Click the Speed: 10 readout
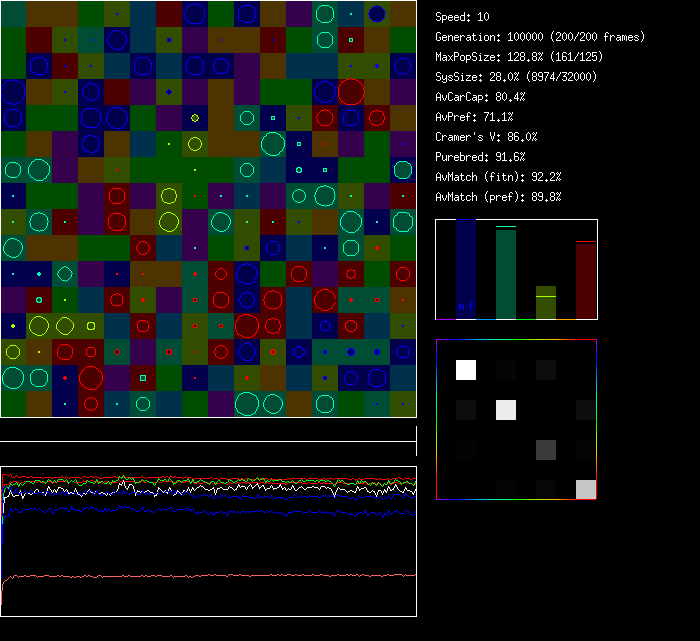700x641 pixels. 464,17
